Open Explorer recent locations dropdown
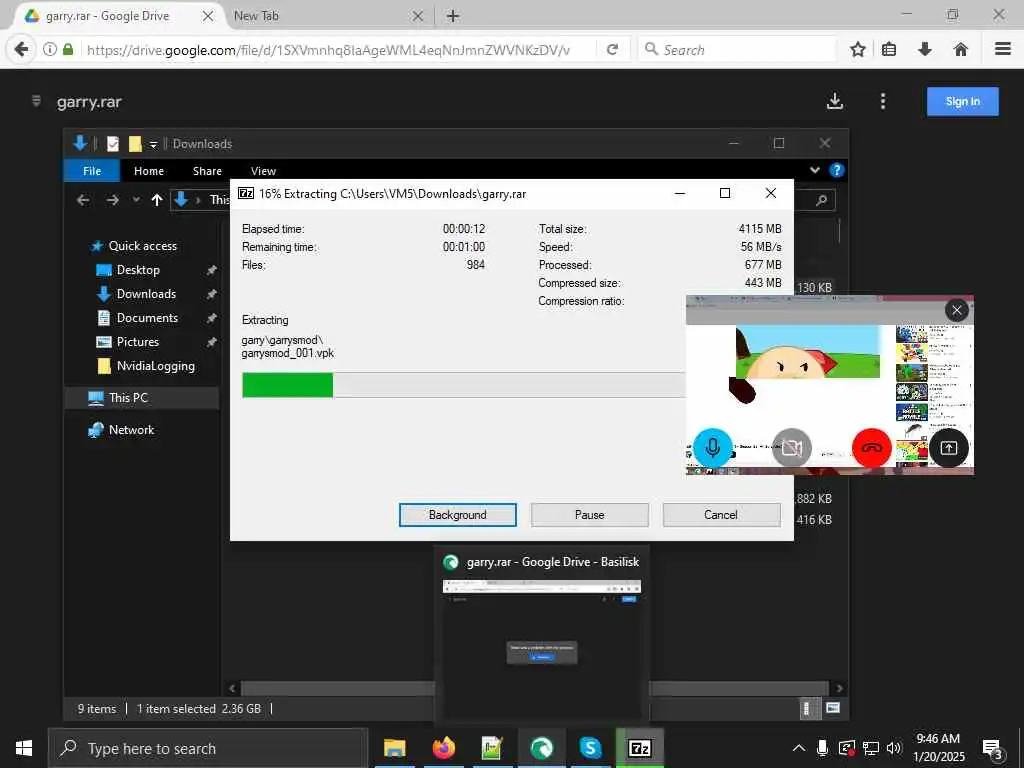The height and width of the screenshot is (768, 1024). point(136,200)
